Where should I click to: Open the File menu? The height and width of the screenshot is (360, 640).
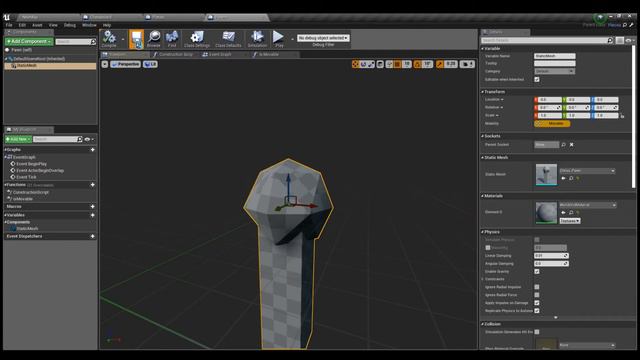9,25
